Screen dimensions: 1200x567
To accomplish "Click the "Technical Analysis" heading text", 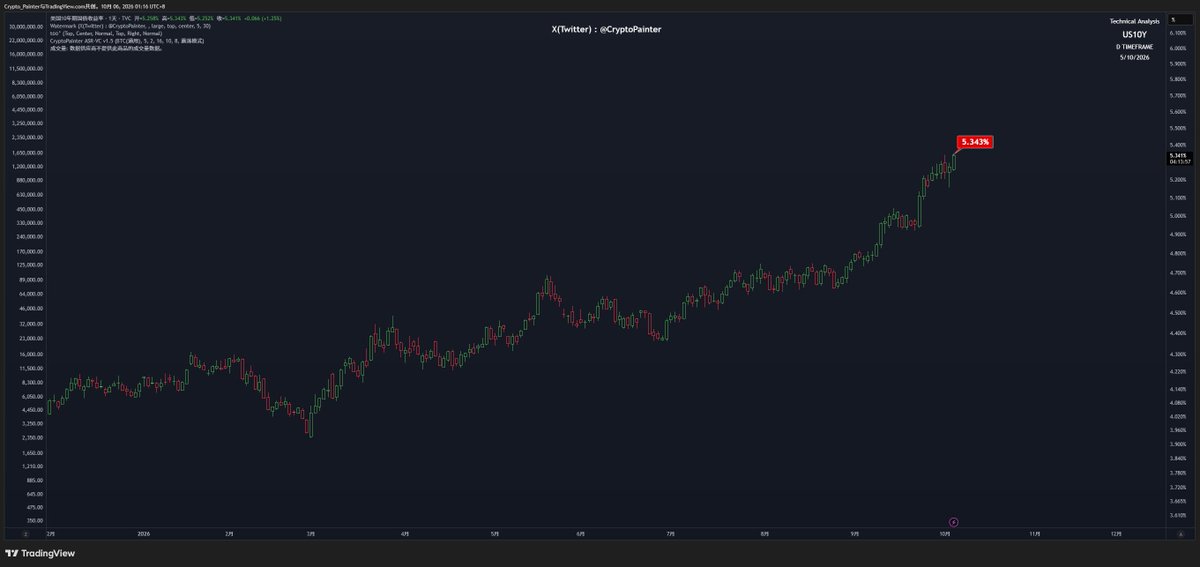I will 1134,21.
